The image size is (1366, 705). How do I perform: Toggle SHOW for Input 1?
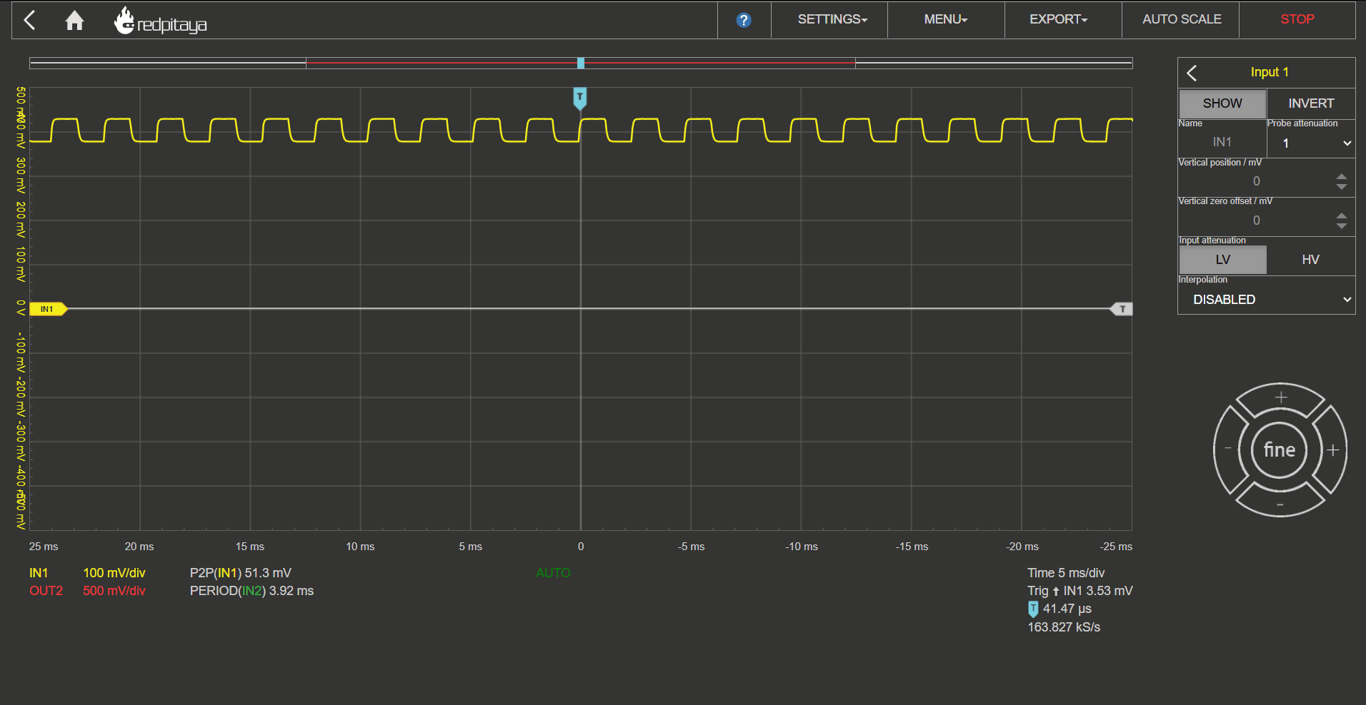click(1222, 103)
